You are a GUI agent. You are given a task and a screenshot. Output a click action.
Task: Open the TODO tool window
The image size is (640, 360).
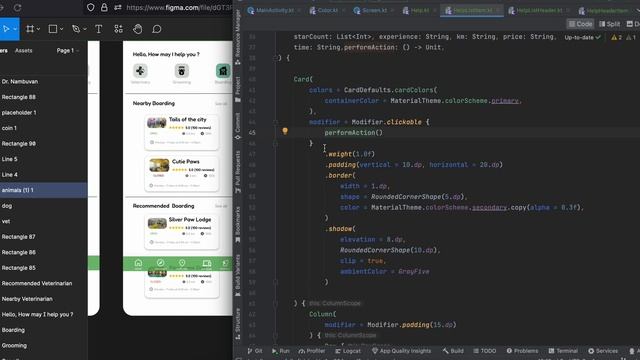[x=485, y=351]
